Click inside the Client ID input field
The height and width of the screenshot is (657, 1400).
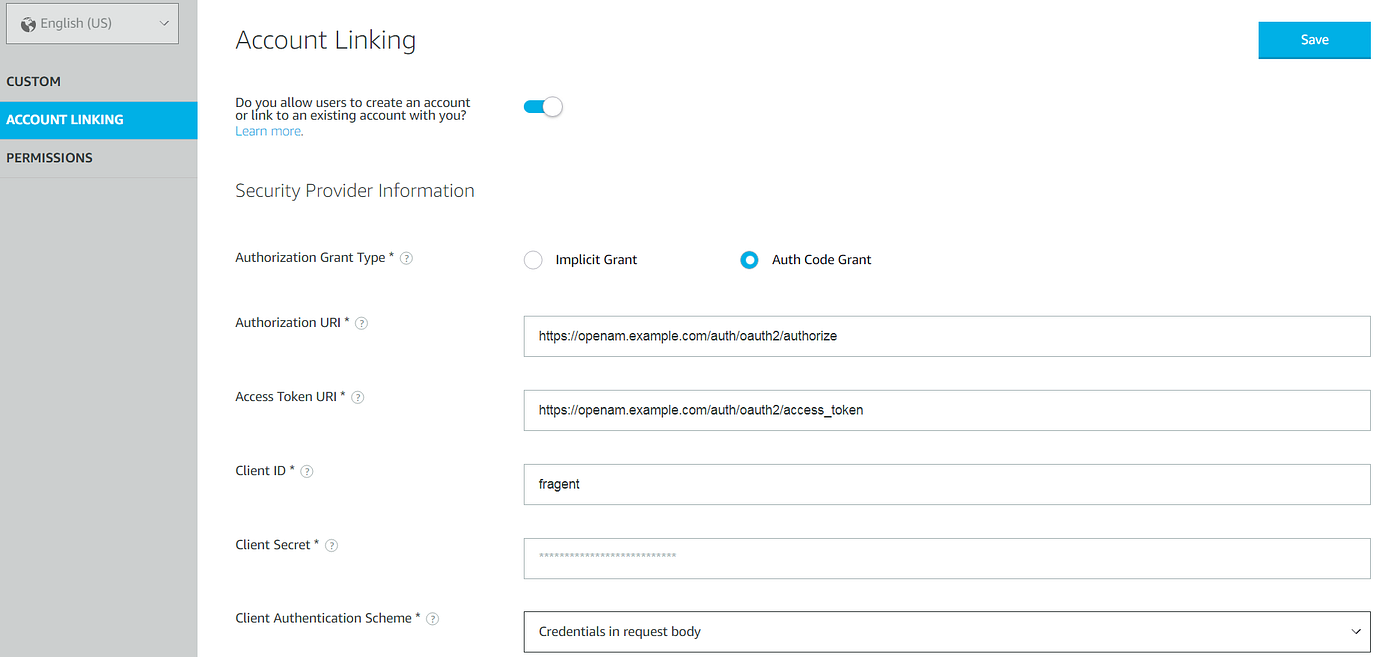946,484
